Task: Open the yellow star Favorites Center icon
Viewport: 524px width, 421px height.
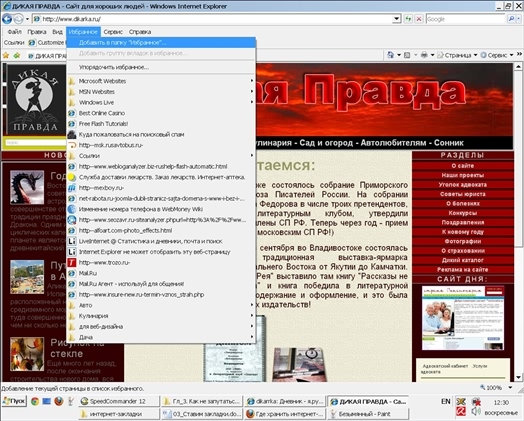Action: pyautogui.click(x=6, y=55)
